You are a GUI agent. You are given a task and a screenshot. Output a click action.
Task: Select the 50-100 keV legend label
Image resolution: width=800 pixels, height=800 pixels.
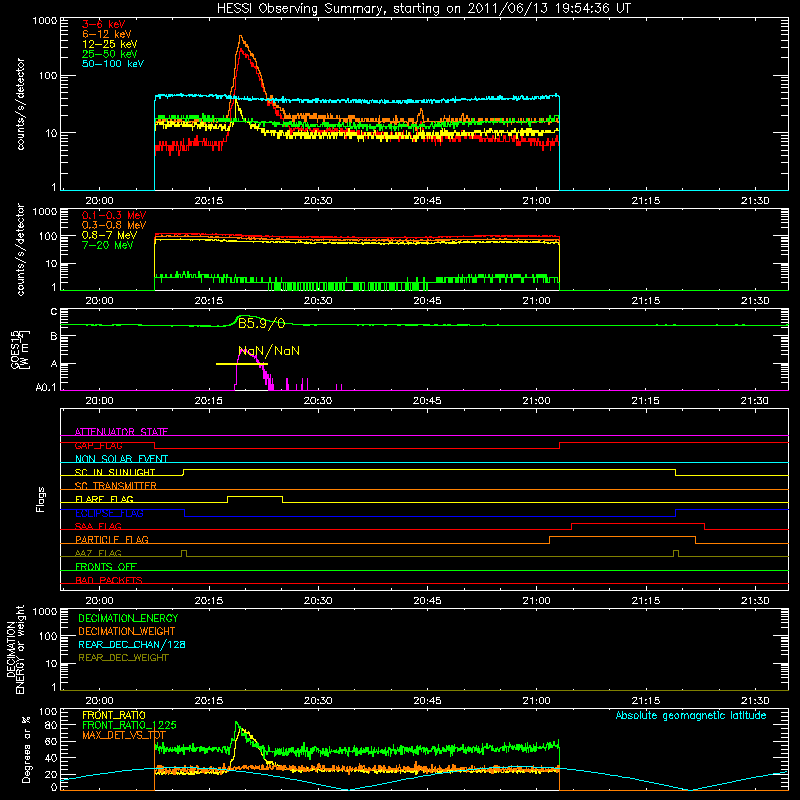coord(113,64)
